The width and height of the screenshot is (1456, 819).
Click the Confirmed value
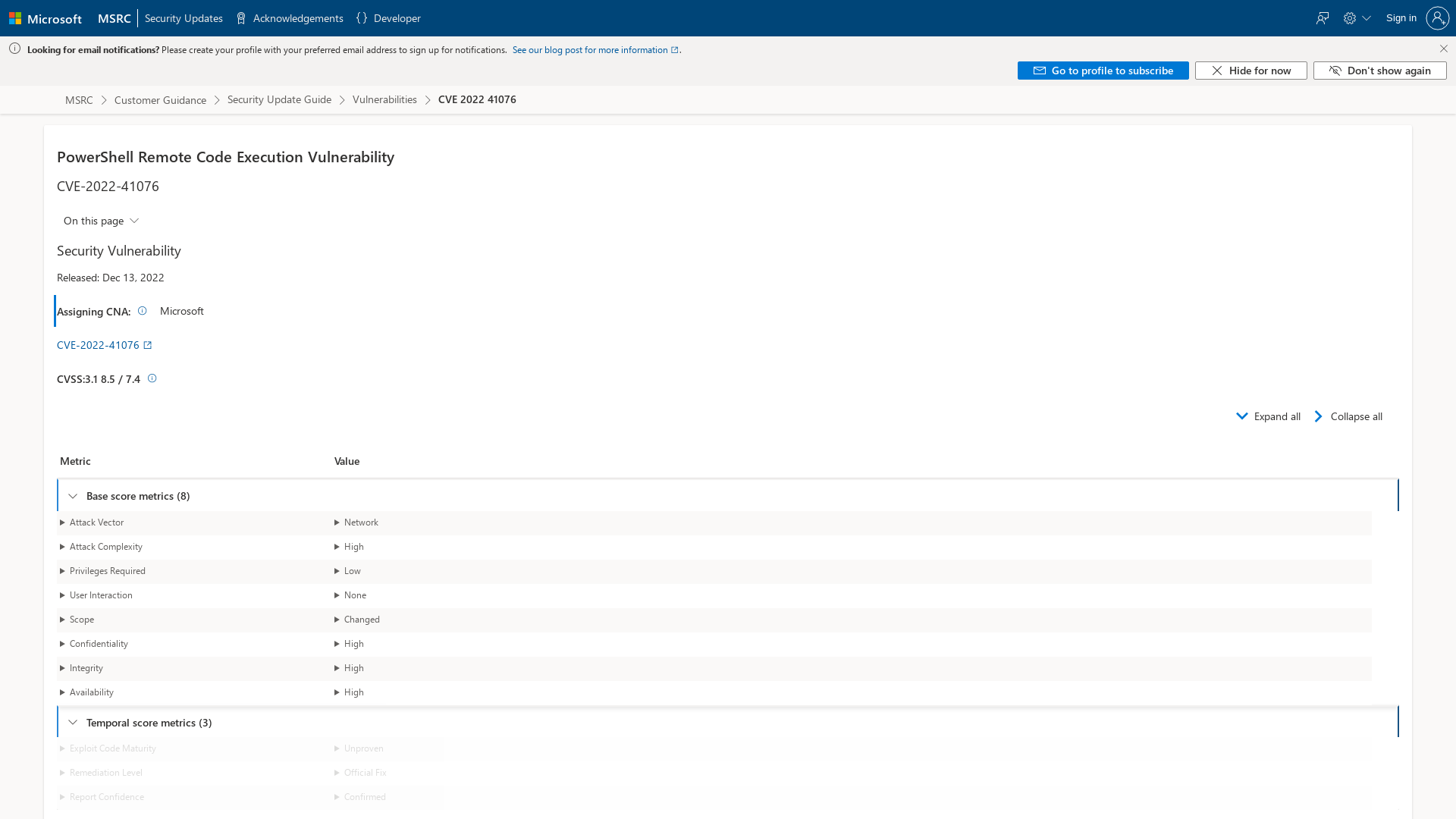pos(365,797)
